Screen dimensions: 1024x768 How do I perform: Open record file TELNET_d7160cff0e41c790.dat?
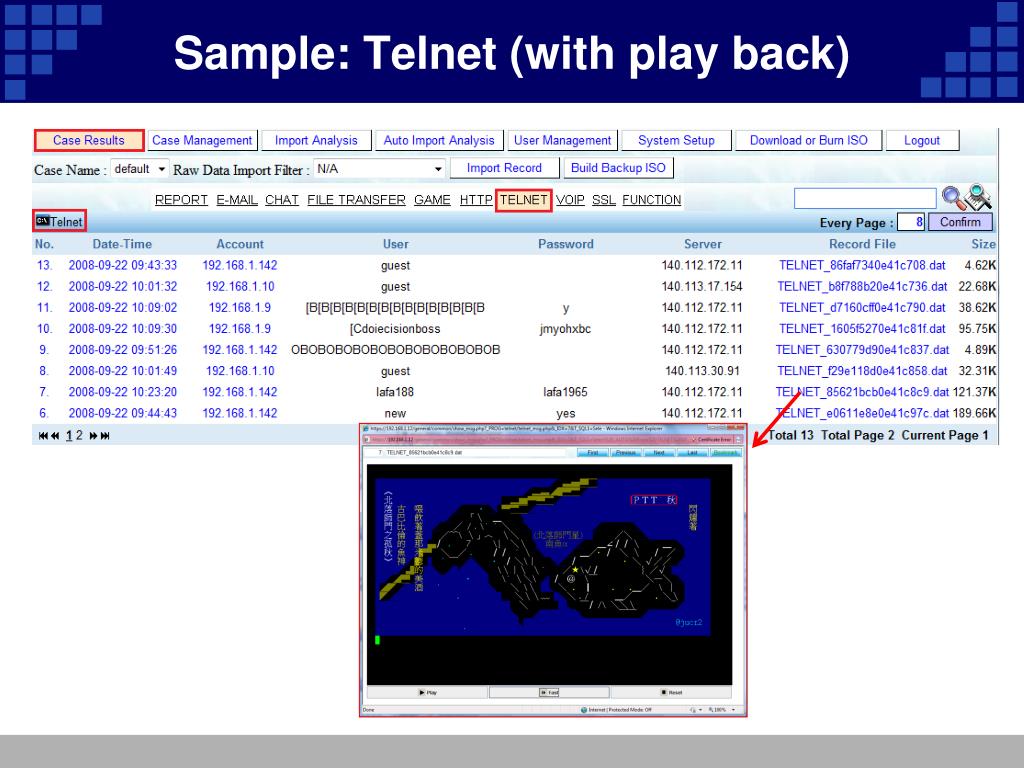pos(862,308)
